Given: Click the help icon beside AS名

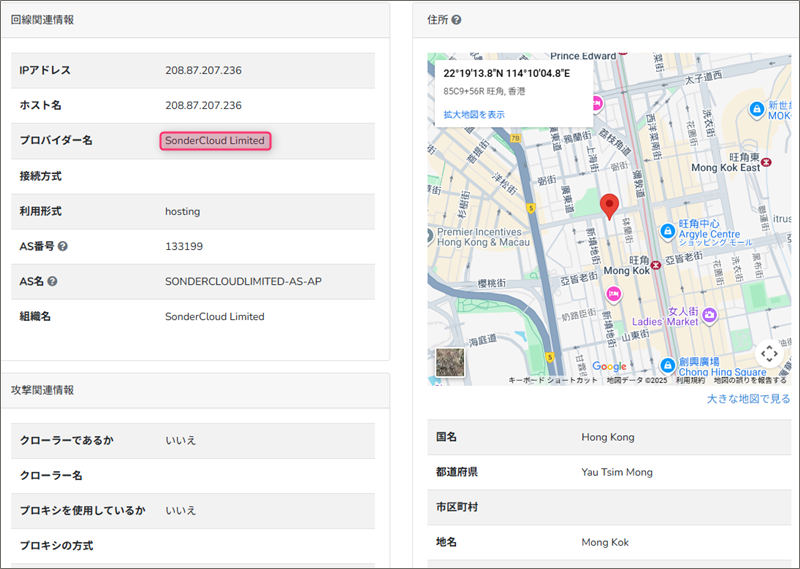Looking at the screenshot, I should (52, 281).
